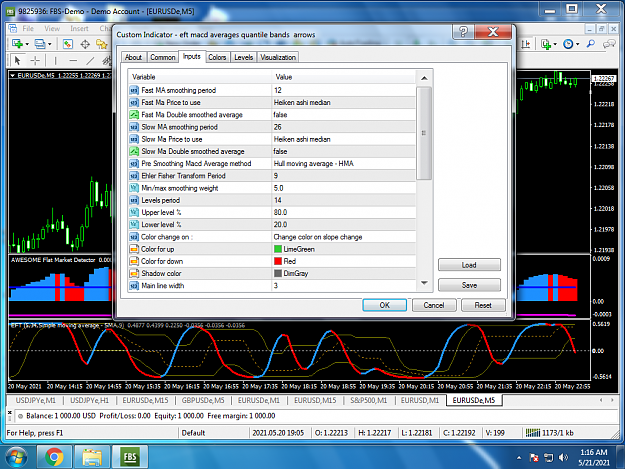Click the inputs list scroll down arrow
This screenshot has width=625, height=469.
pos(424,283)
